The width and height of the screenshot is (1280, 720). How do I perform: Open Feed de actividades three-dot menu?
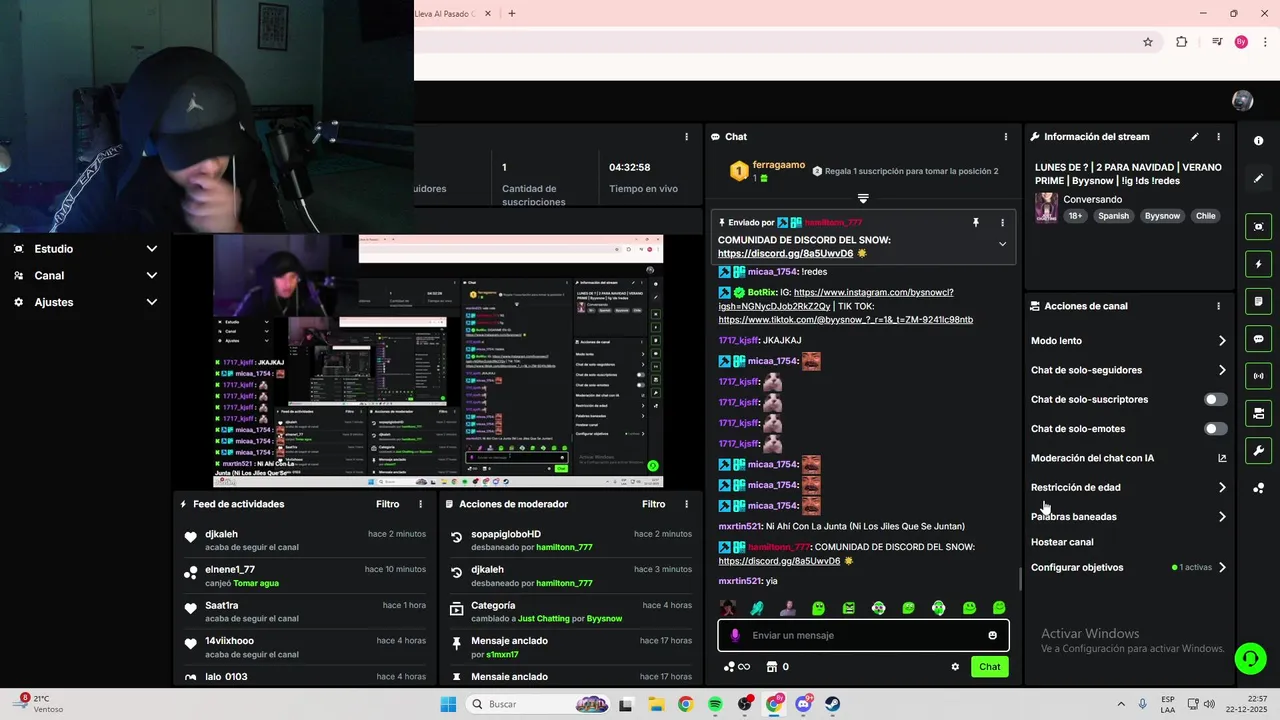[x=420, y=504]
